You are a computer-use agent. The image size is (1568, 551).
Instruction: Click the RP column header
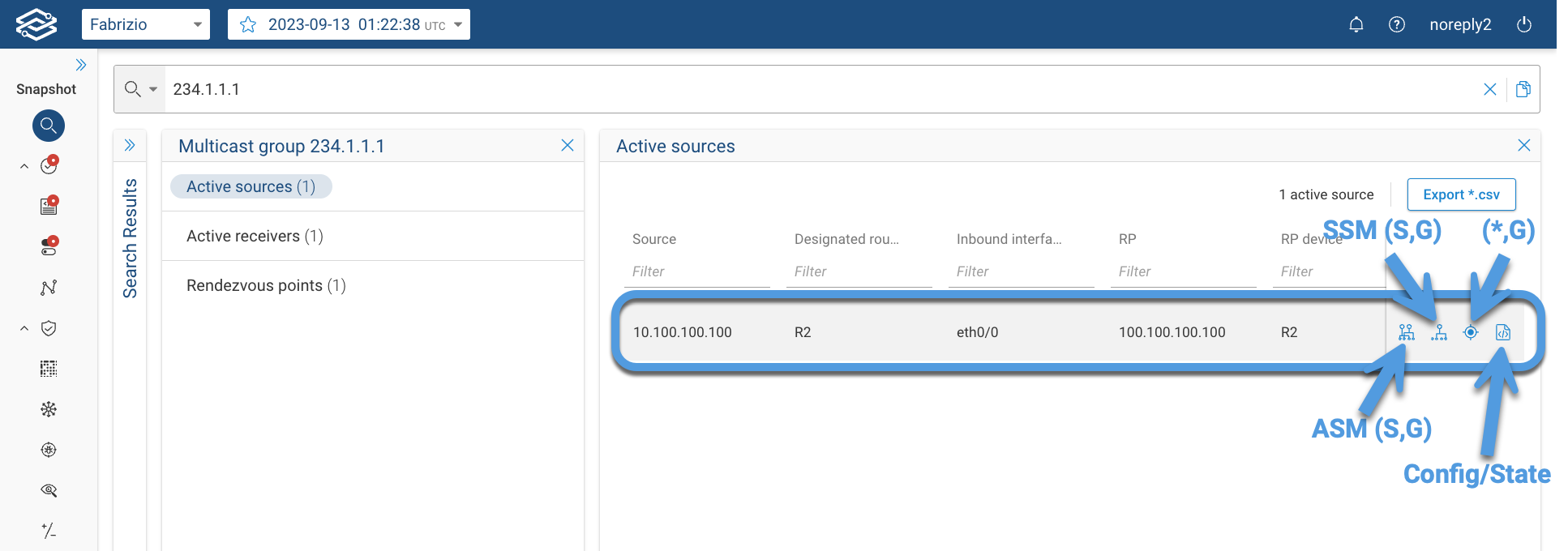pos(1127,239)
